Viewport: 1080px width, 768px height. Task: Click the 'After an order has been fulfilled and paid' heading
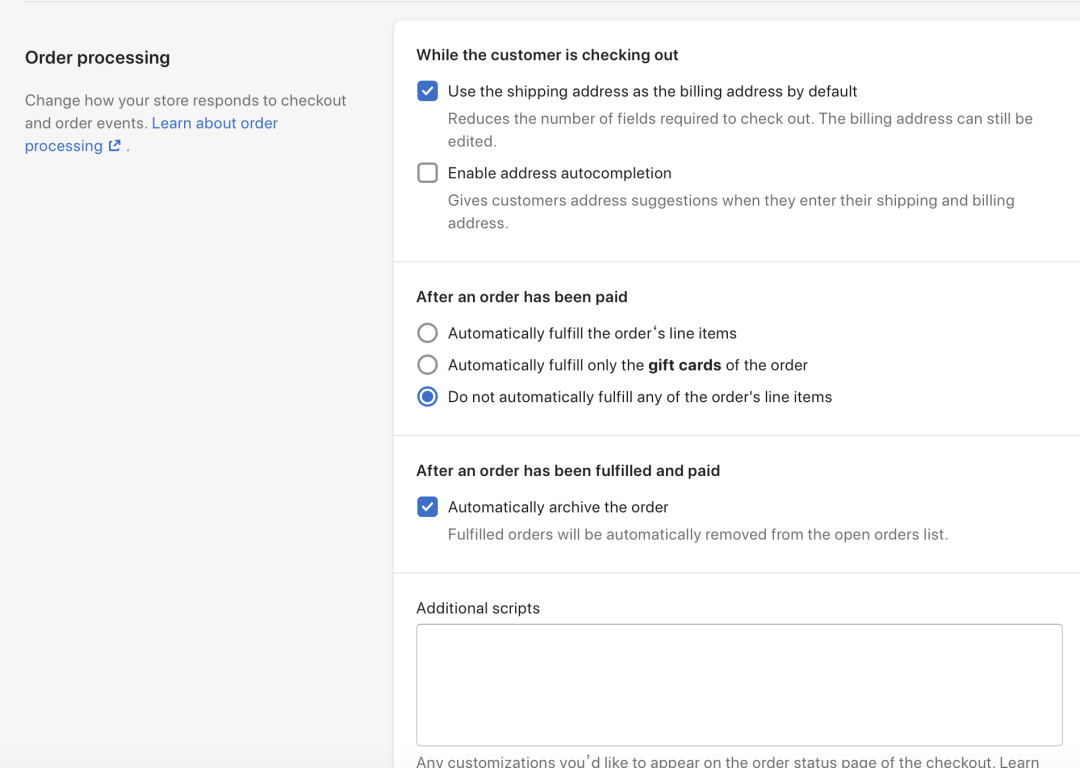pyautogui.click(x=568, y=471)
